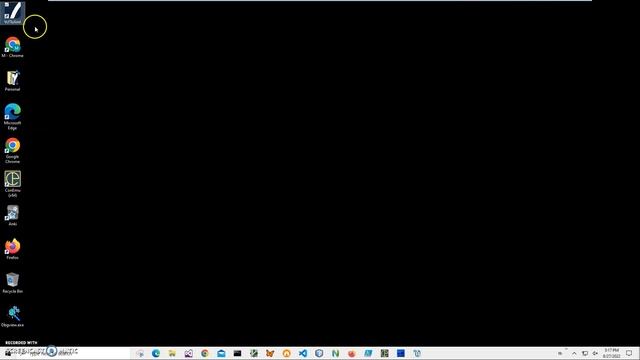Open the Mail app from the taskbar
Screen dimensions: 640x360
(221, 353)
